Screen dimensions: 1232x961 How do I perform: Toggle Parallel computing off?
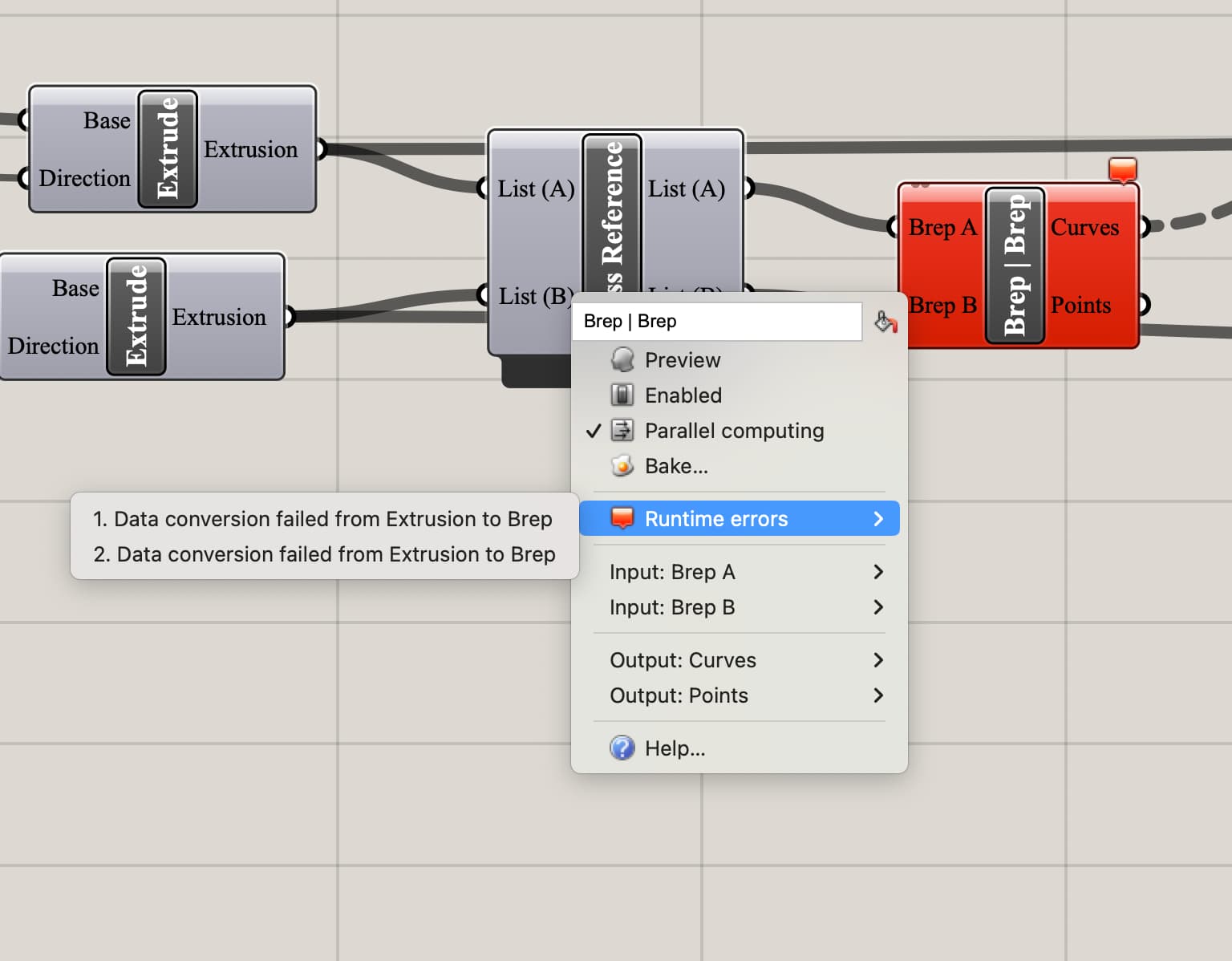(734, 431)
